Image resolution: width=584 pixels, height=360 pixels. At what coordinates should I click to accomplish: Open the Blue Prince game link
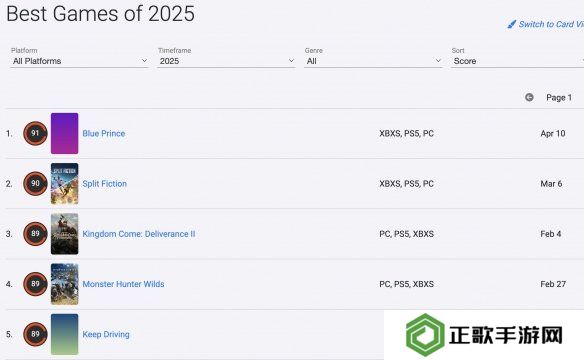[104, 133]
